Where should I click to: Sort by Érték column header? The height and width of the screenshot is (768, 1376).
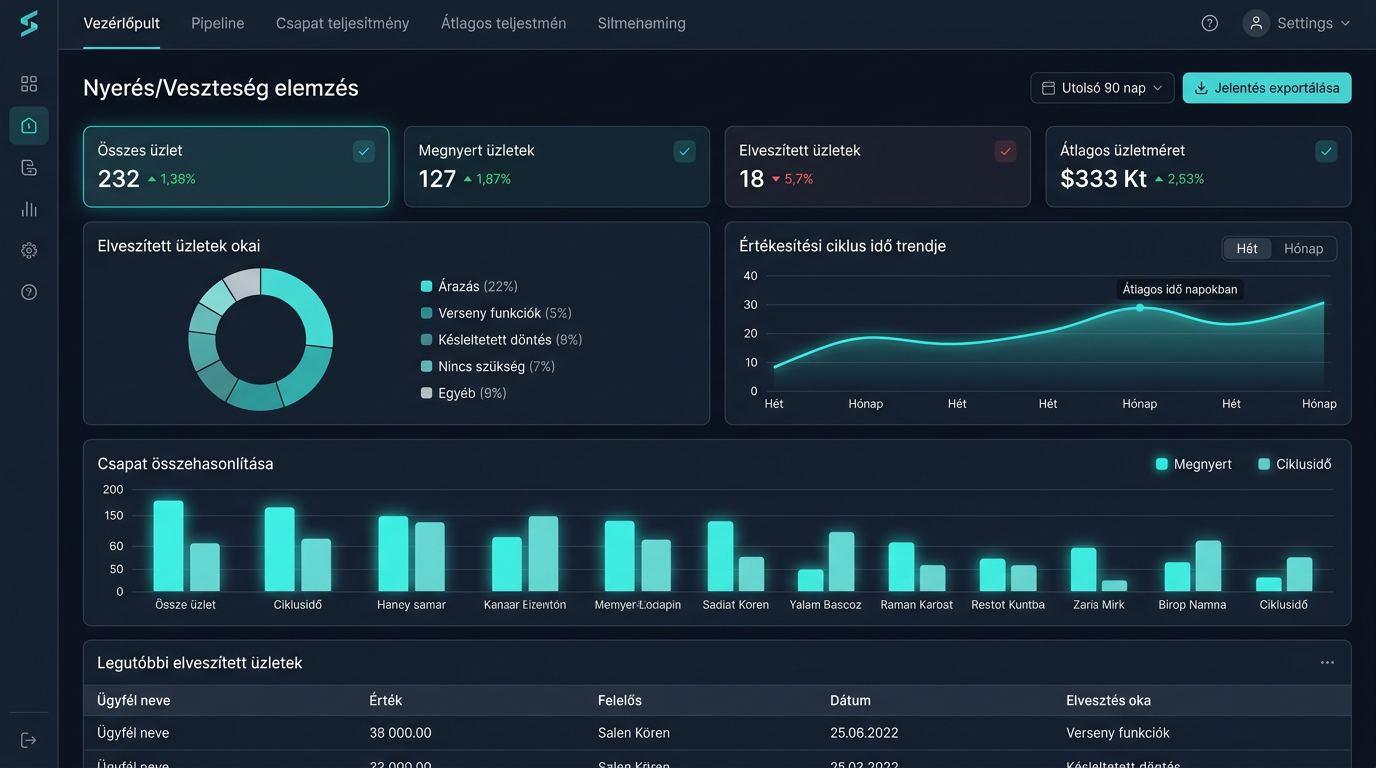tap(386, 701)
